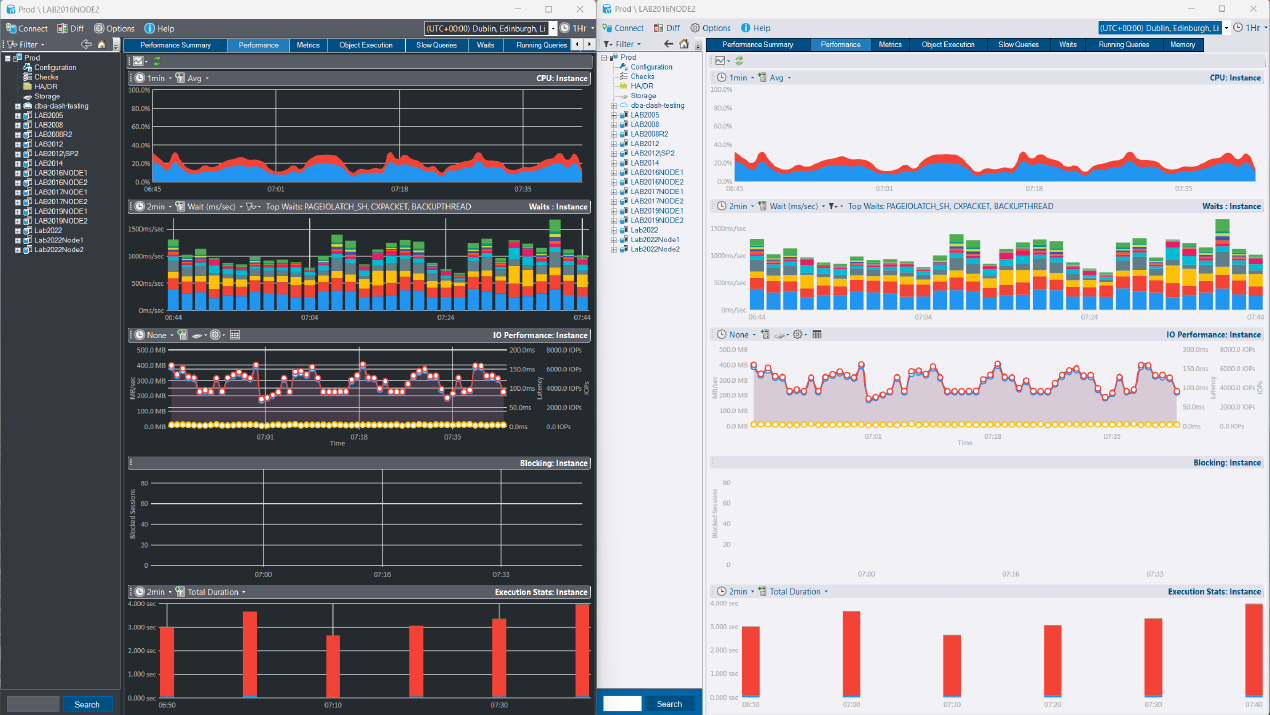Viewport: 1270px width, 715px height.
Task: Open Help in the light right window
Action: click(755, 28)
